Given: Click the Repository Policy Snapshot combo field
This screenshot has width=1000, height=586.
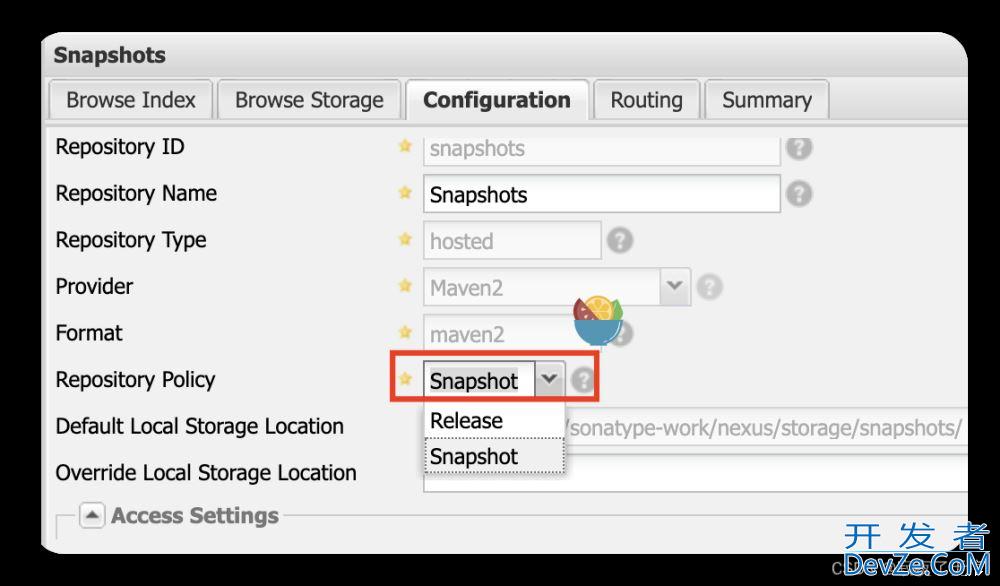Looking at the screenshot, I should (479, 381).
